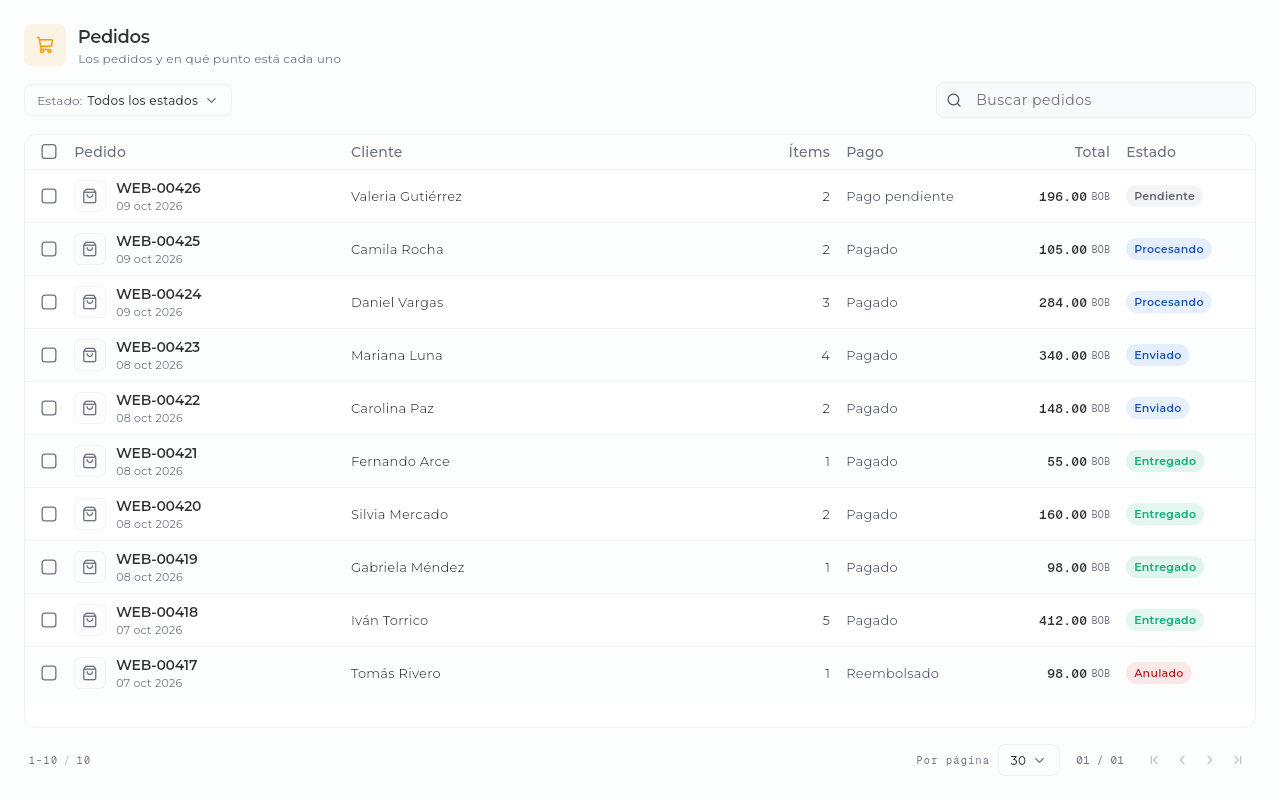Screen dimensions: 1280x800
Task: Toggle the select-all checkbox in the header
Action: point(49,152)
